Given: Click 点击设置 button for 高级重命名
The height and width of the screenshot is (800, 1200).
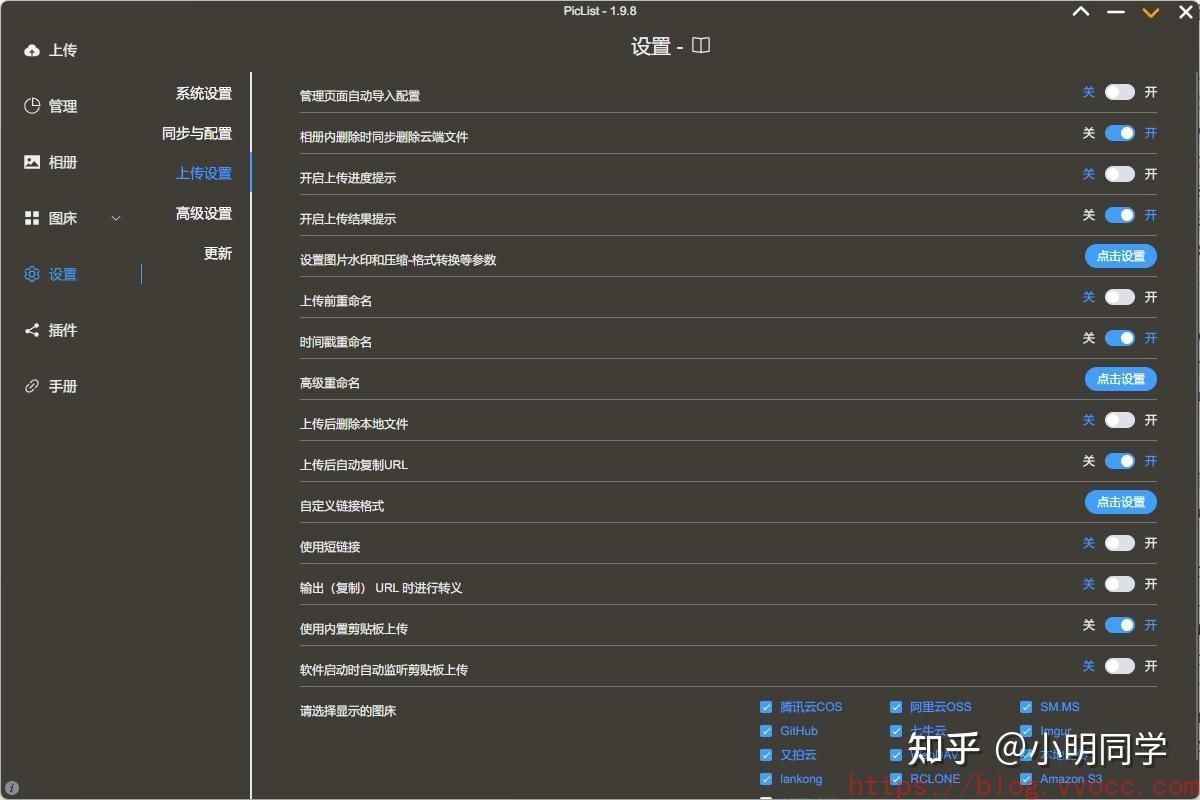Looking at the screenshot, I should click(x=1120, y=379).
